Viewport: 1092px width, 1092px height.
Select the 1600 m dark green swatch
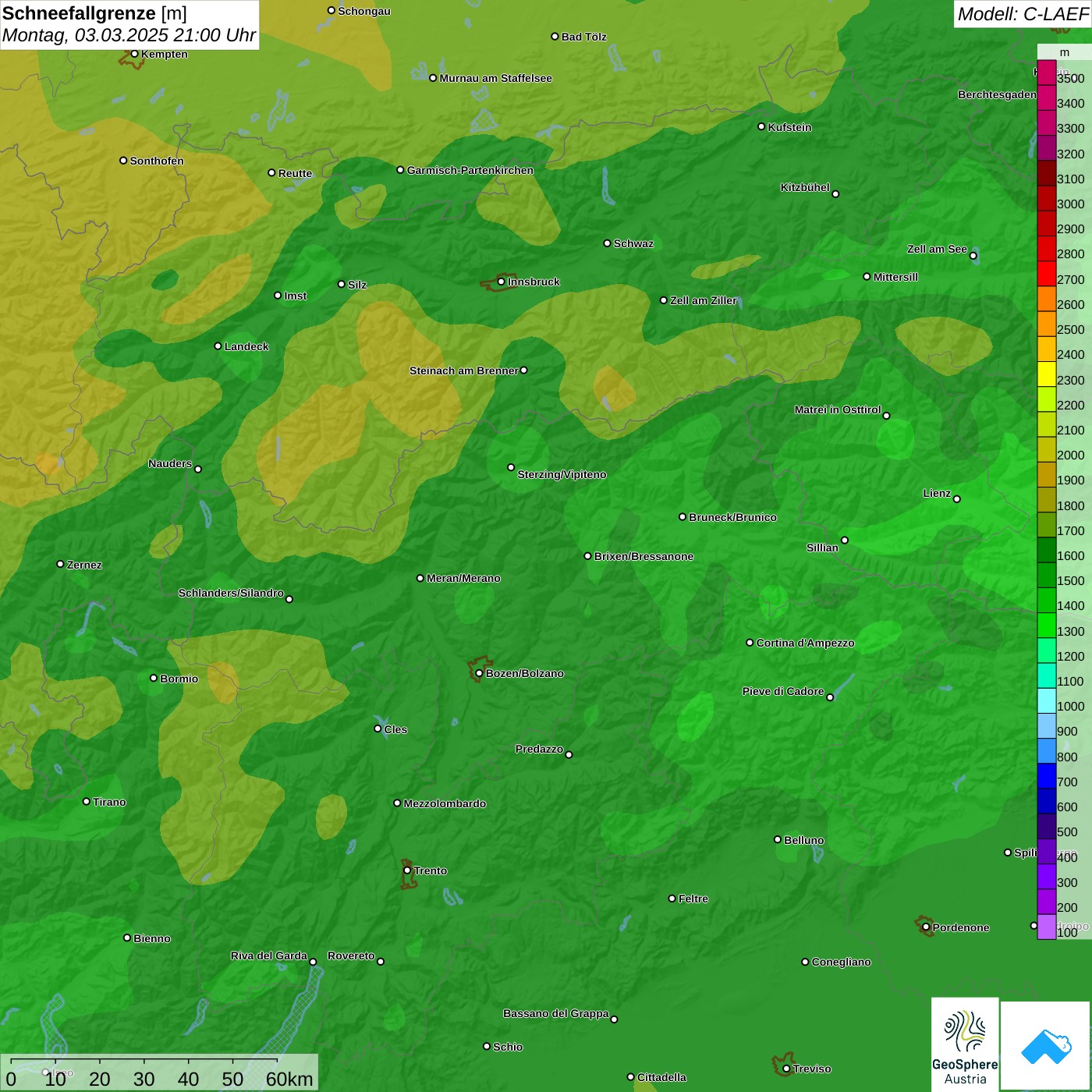pos(1046,550)
